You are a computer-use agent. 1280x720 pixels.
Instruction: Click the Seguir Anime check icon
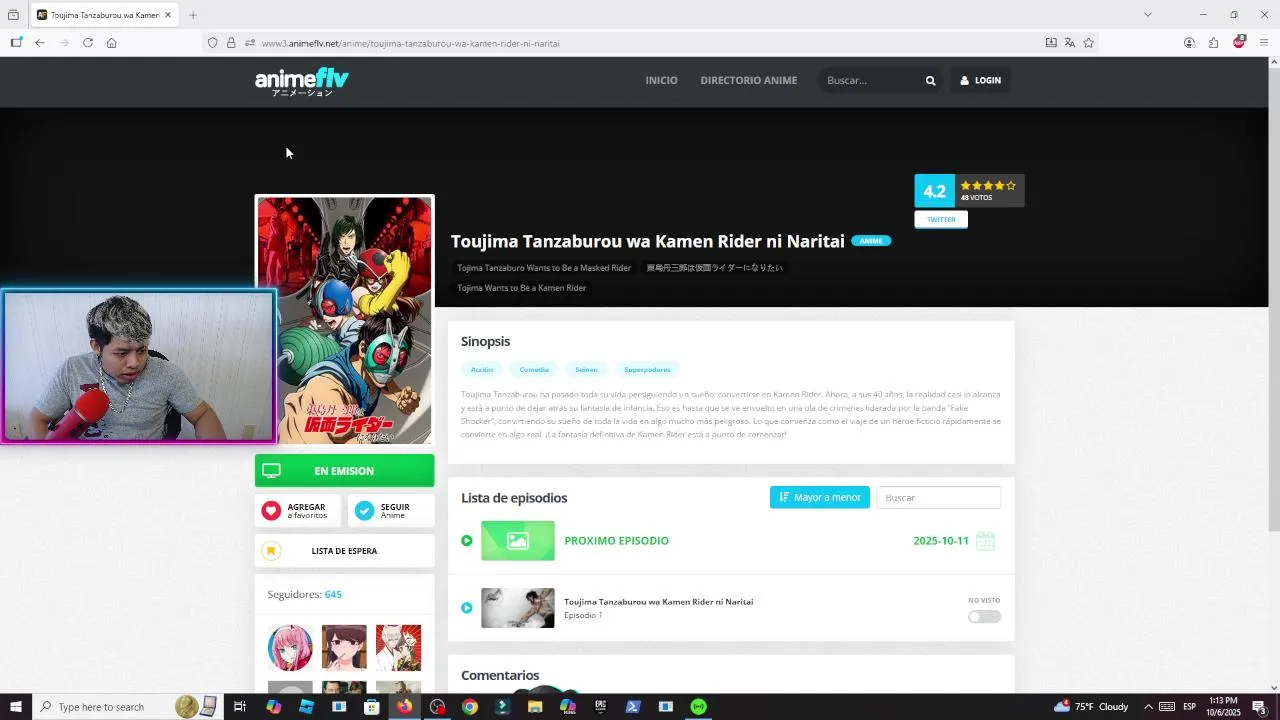(x=364, y=511)
